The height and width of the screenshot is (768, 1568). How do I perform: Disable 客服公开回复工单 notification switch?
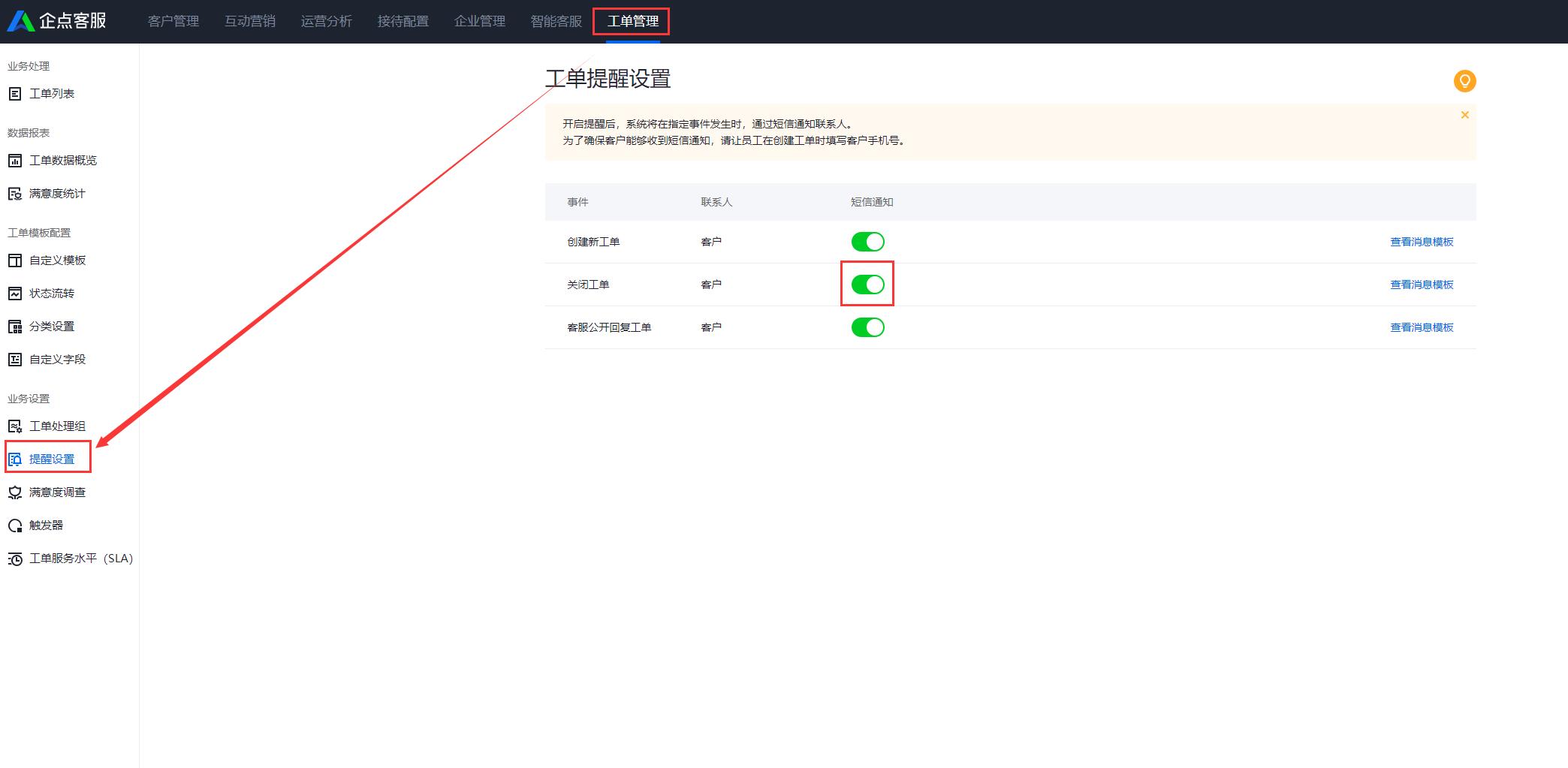point(867,327)
